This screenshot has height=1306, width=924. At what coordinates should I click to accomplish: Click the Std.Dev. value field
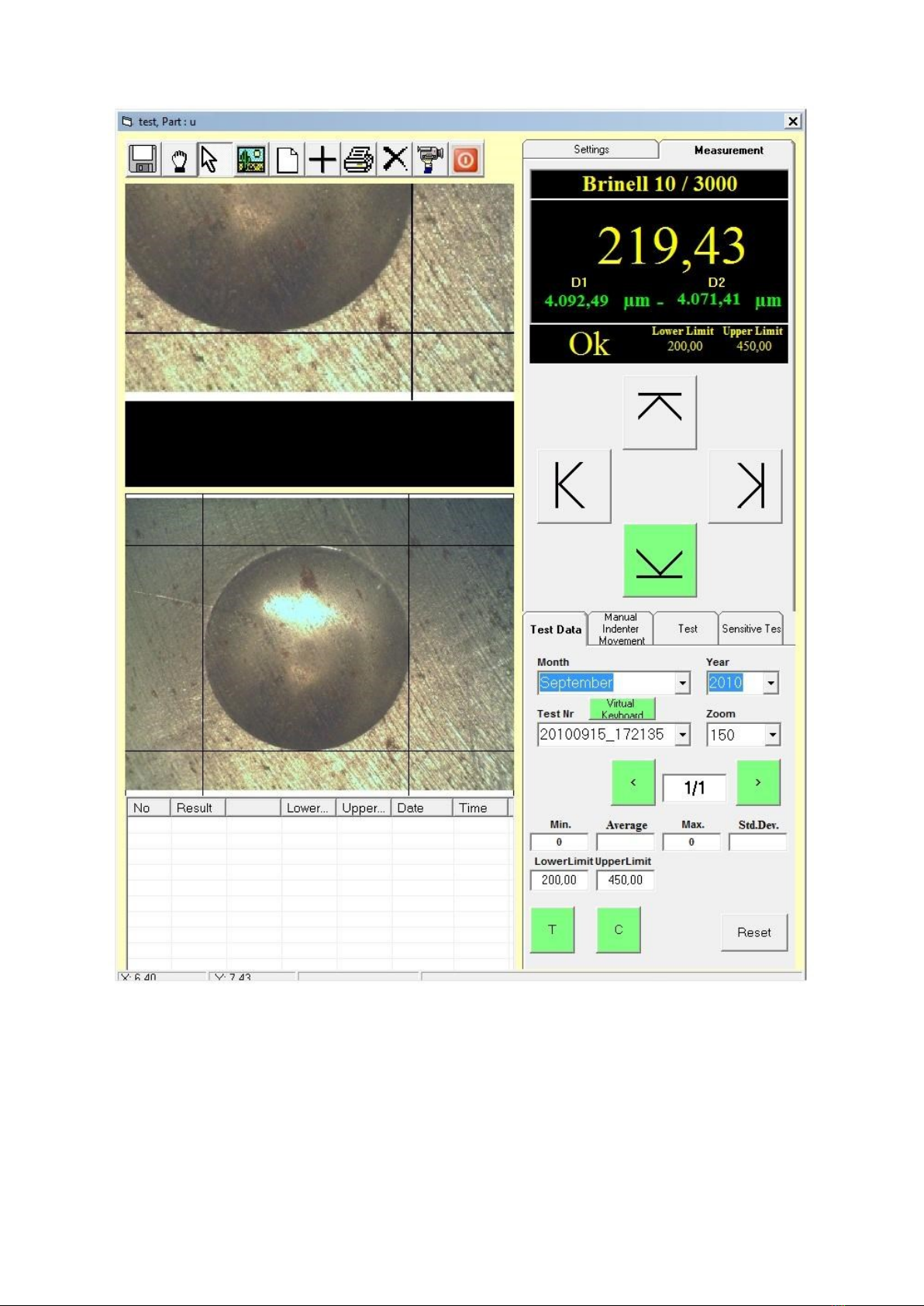click(758, 842)
